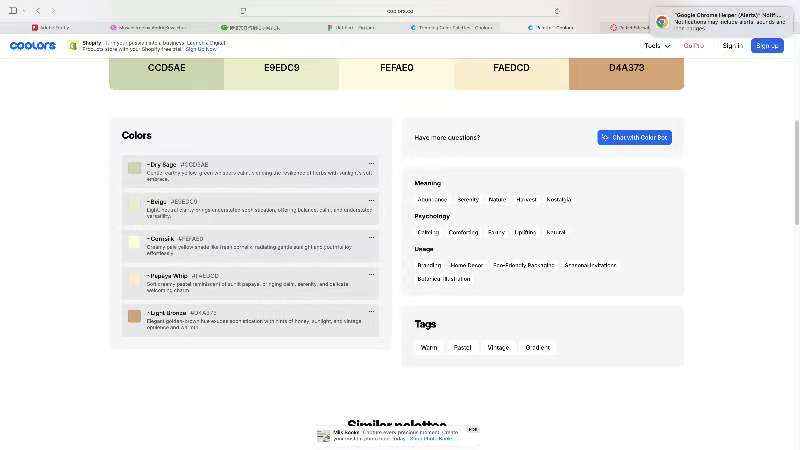
Task: Click the CCD5AE palette color swatch
Action: tap(166, 68)
